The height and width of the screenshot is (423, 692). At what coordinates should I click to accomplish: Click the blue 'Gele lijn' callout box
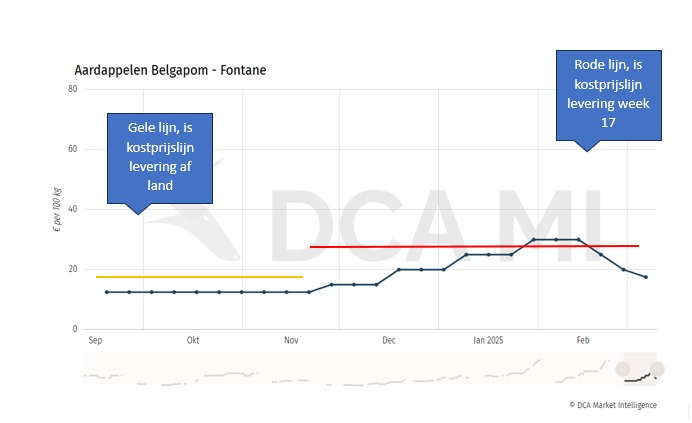159,157
